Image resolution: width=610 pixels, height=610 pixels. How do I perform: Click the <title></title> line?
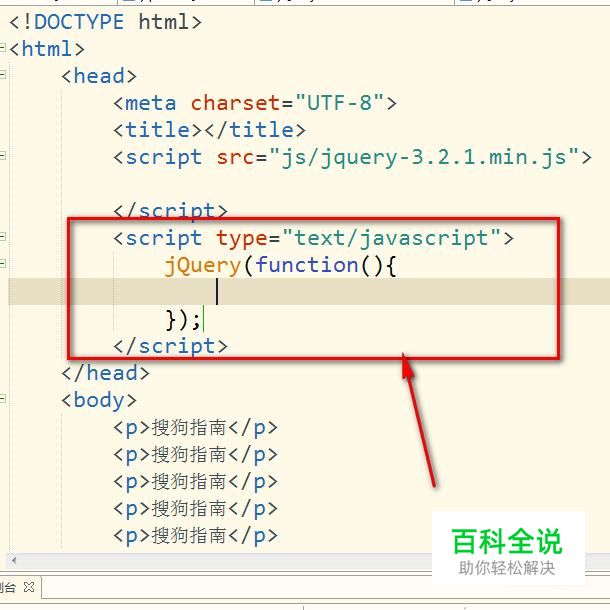point(209,130)
